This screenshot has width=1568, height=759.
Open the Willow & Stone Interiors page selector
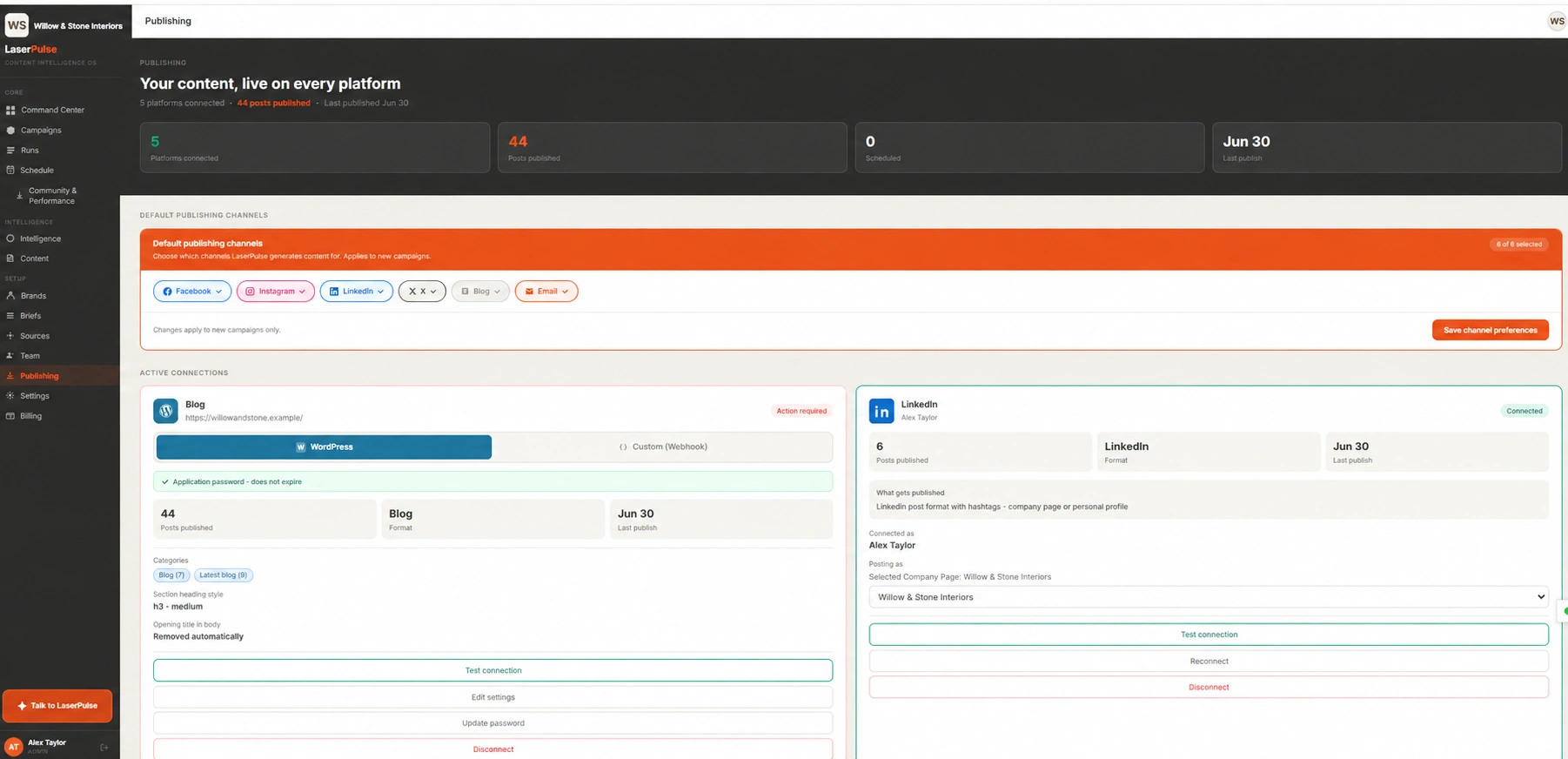(1209, 597)
